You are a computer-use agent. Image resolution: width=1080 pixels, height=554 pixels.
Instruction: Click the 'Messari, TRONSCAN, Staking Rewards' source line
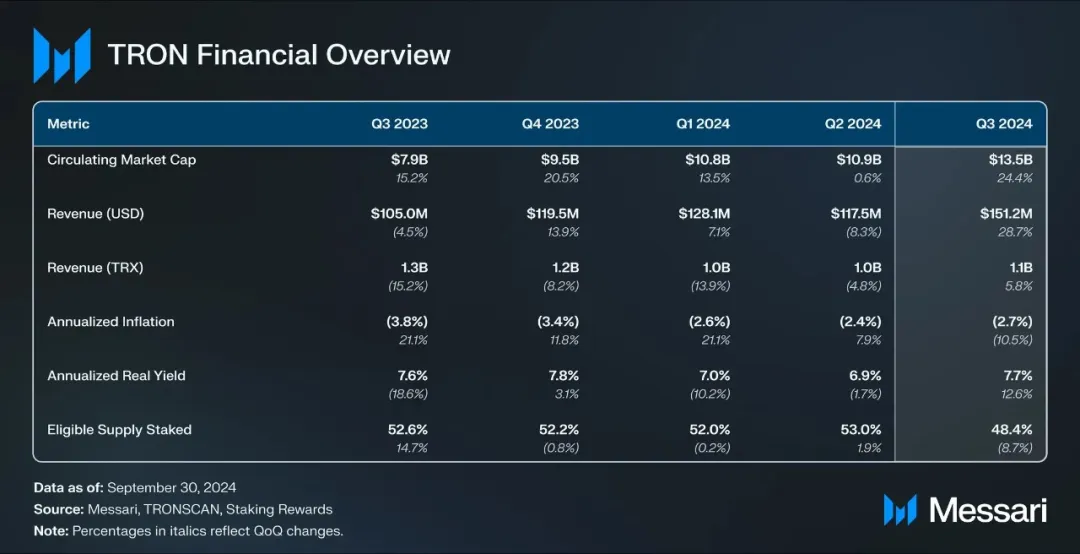click(x=210, y=510)
